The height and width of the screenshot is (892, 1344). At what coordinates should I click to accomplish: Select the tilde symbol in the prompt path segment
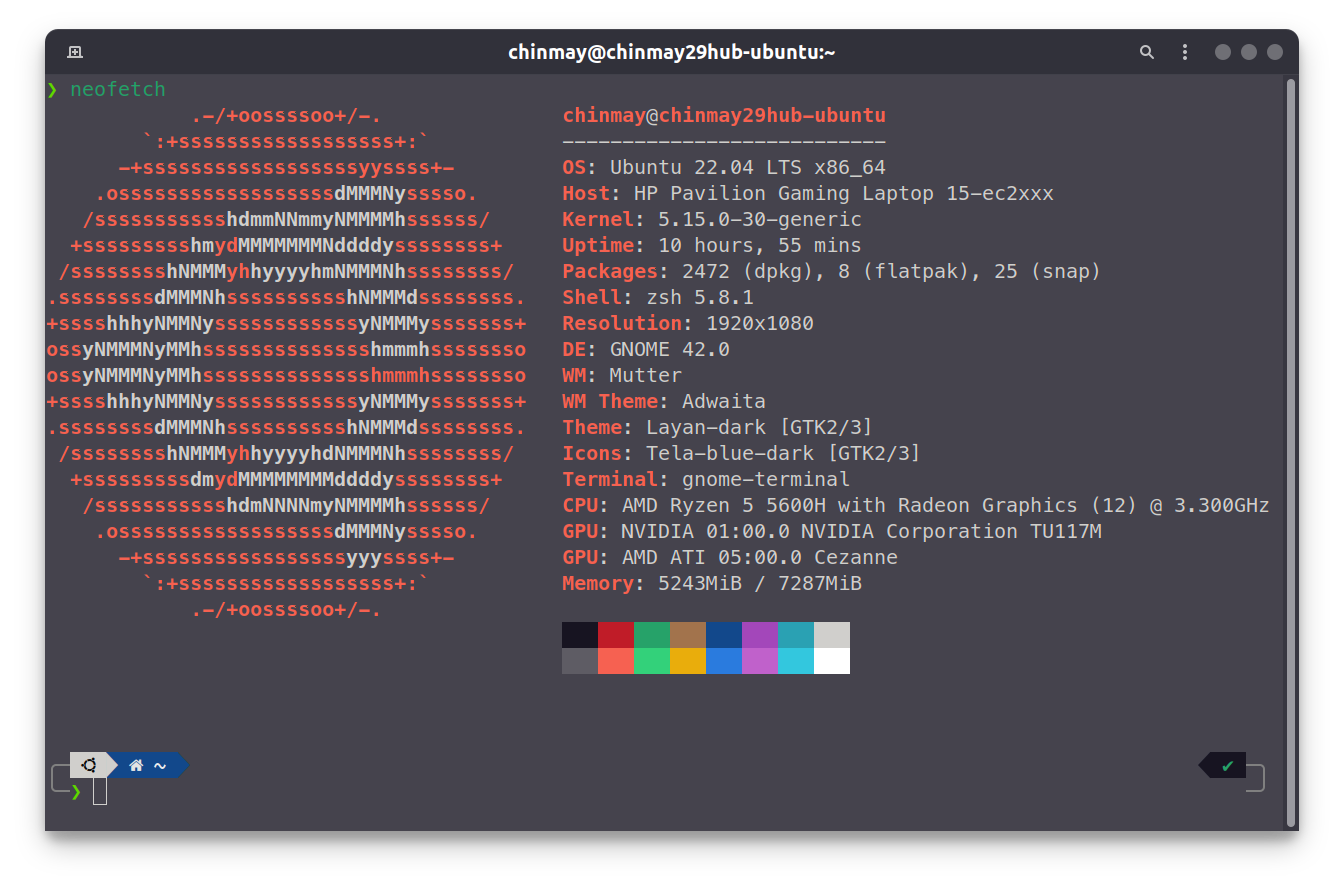[160, 765]
